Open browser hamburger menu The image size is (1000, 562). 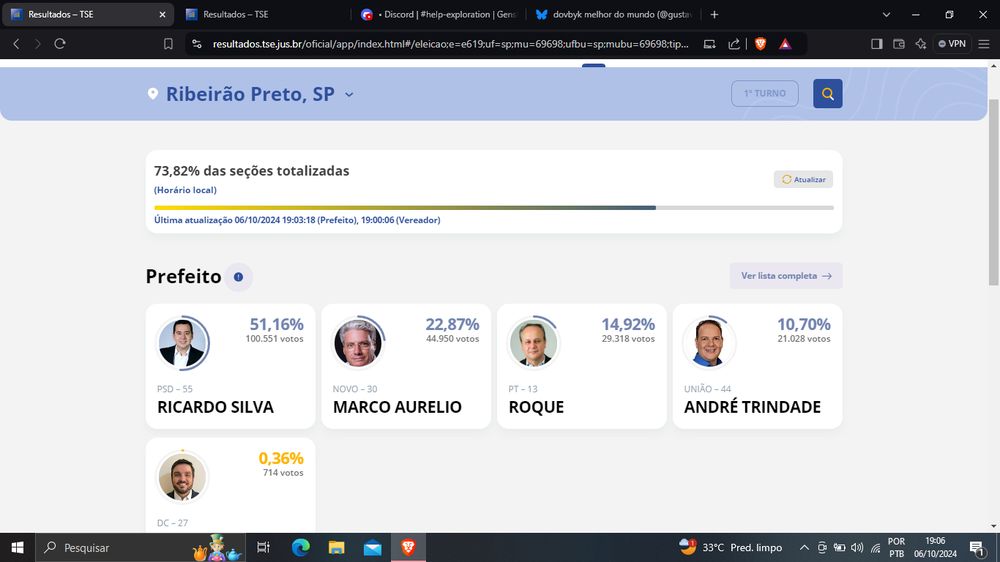click(984, 44)
